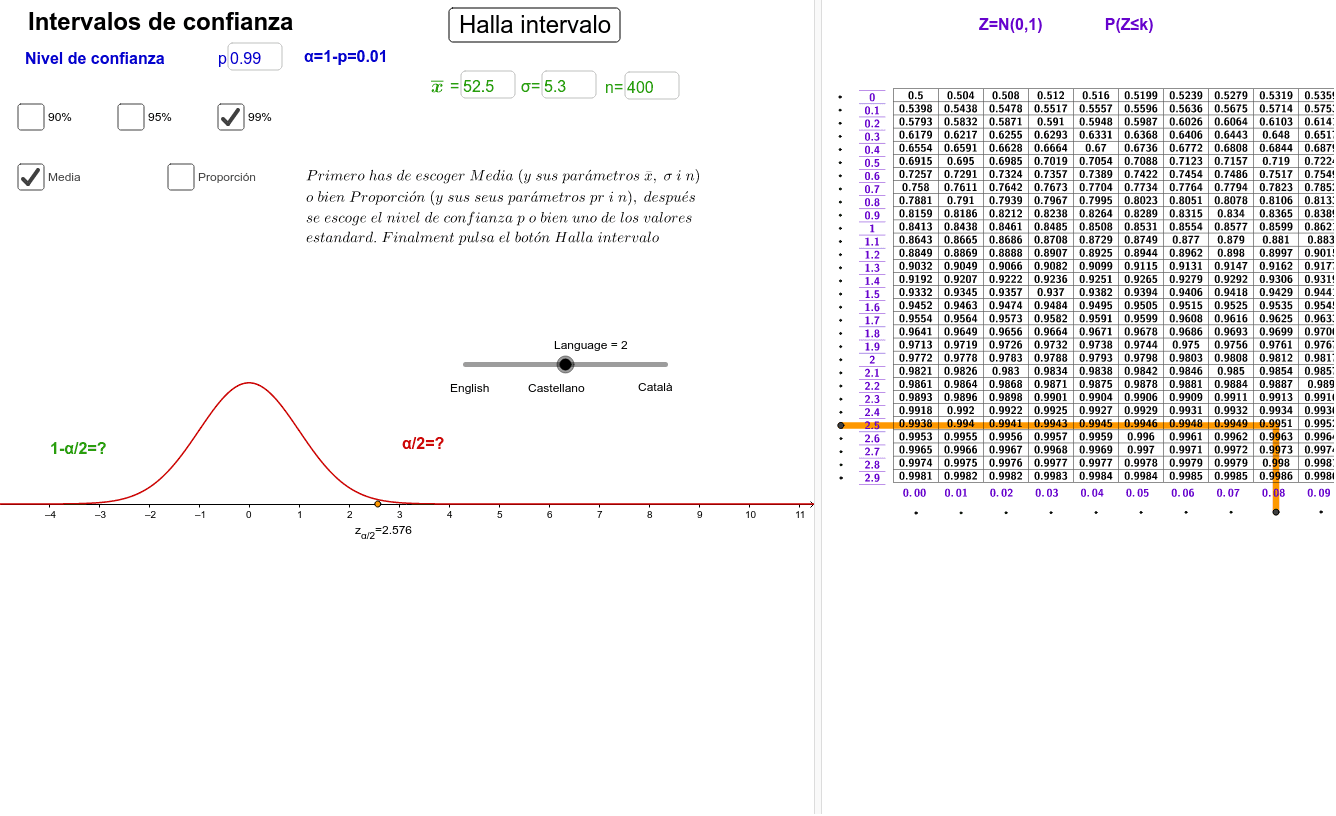1336x816 pixels.
Task: Click the orange point at z=2.576 on the axis
Action: [378, 504]
